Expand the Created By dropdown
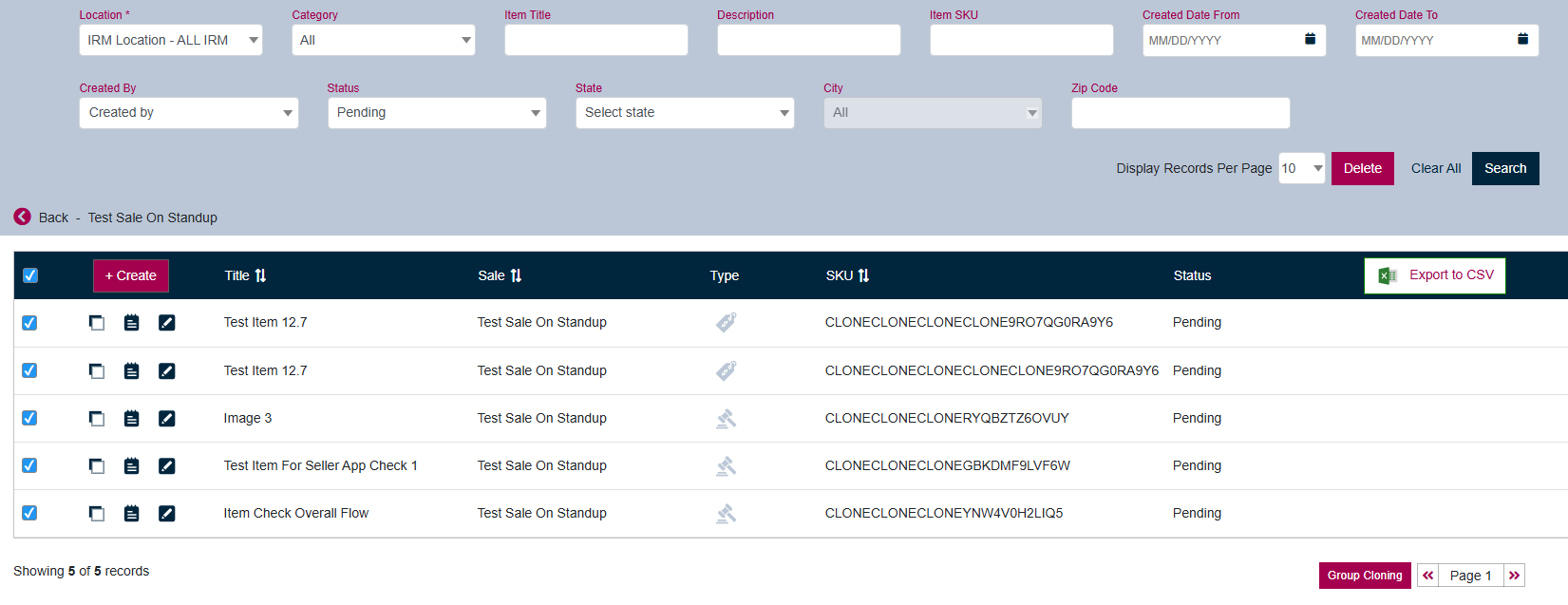This screenshot has width=1568, height=605. pyautogui.click(x=189, y=113)
